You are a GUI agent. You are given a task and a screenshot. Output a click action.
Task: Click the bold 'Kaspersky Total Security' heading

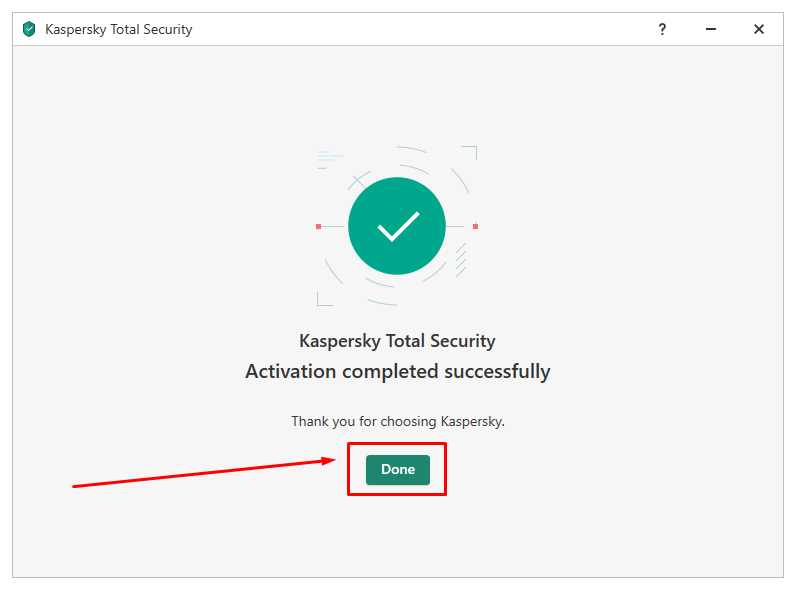(397, 341)
